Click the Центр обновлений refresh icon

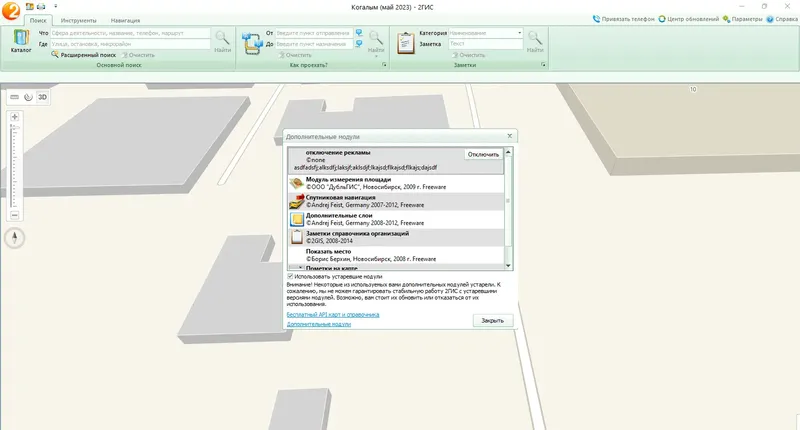[662, 19]
